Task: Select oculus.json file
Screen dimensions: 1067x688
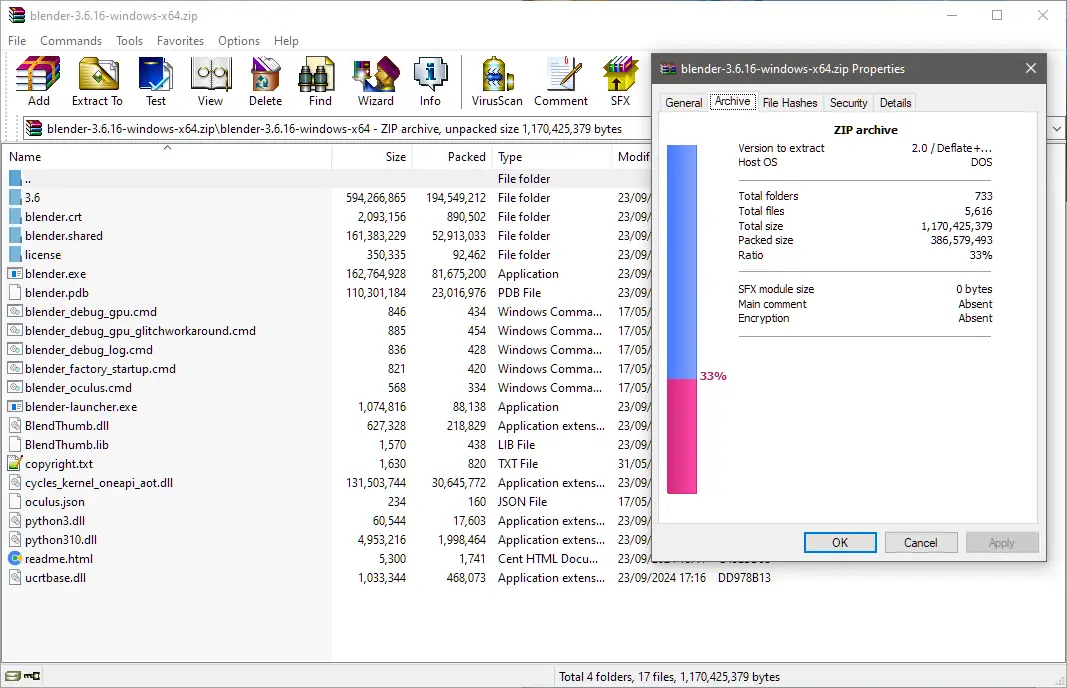Action: (x=54, y=502)
